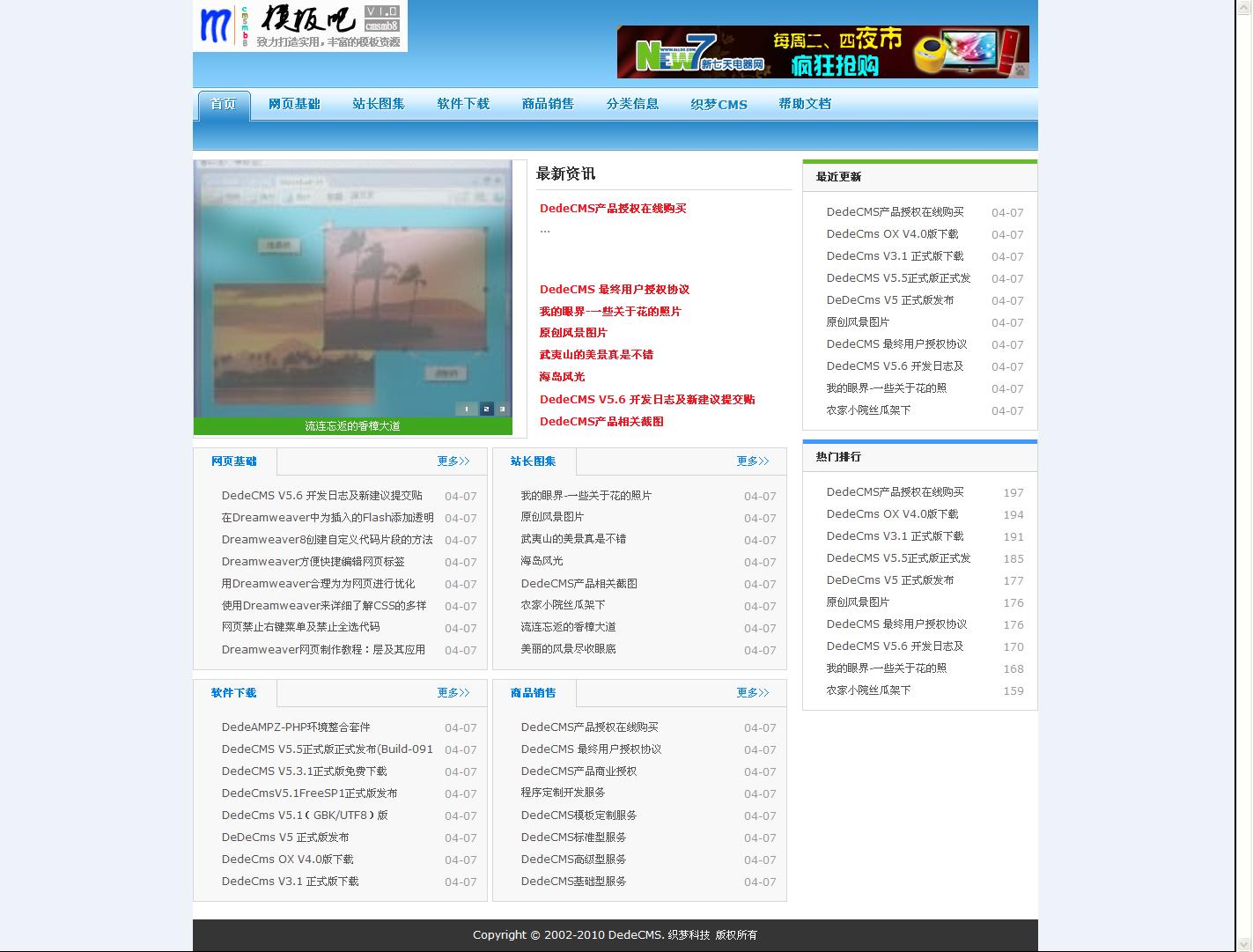Open 我的眼界-一些关于花的照片 in the 最新资讯 list
Screen dimensions: 1253x952
(x=610, y=312)
